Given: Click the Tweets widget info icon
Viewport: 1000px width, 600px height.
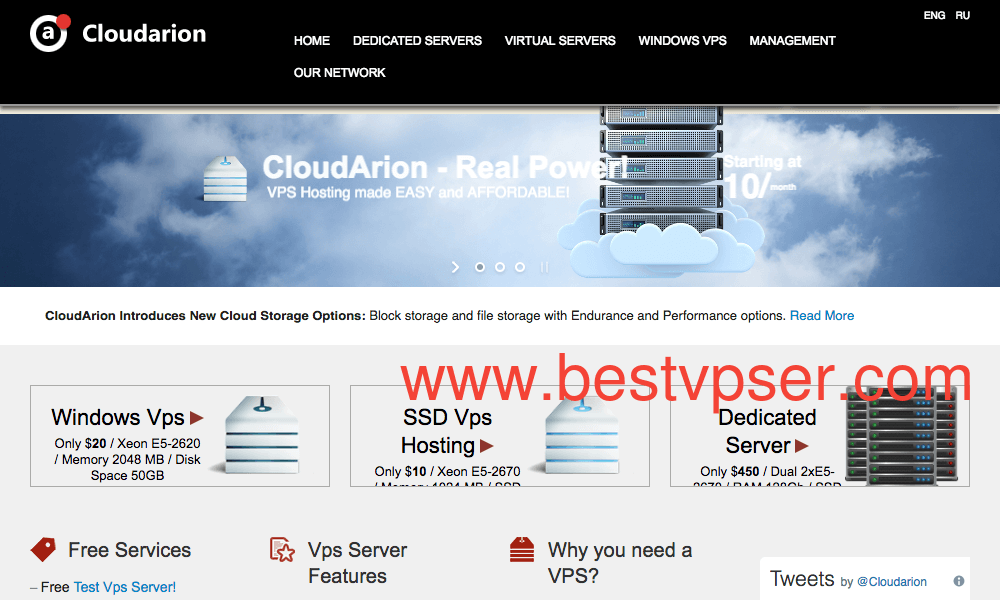Looking at the screenshot, I should 959,581.
